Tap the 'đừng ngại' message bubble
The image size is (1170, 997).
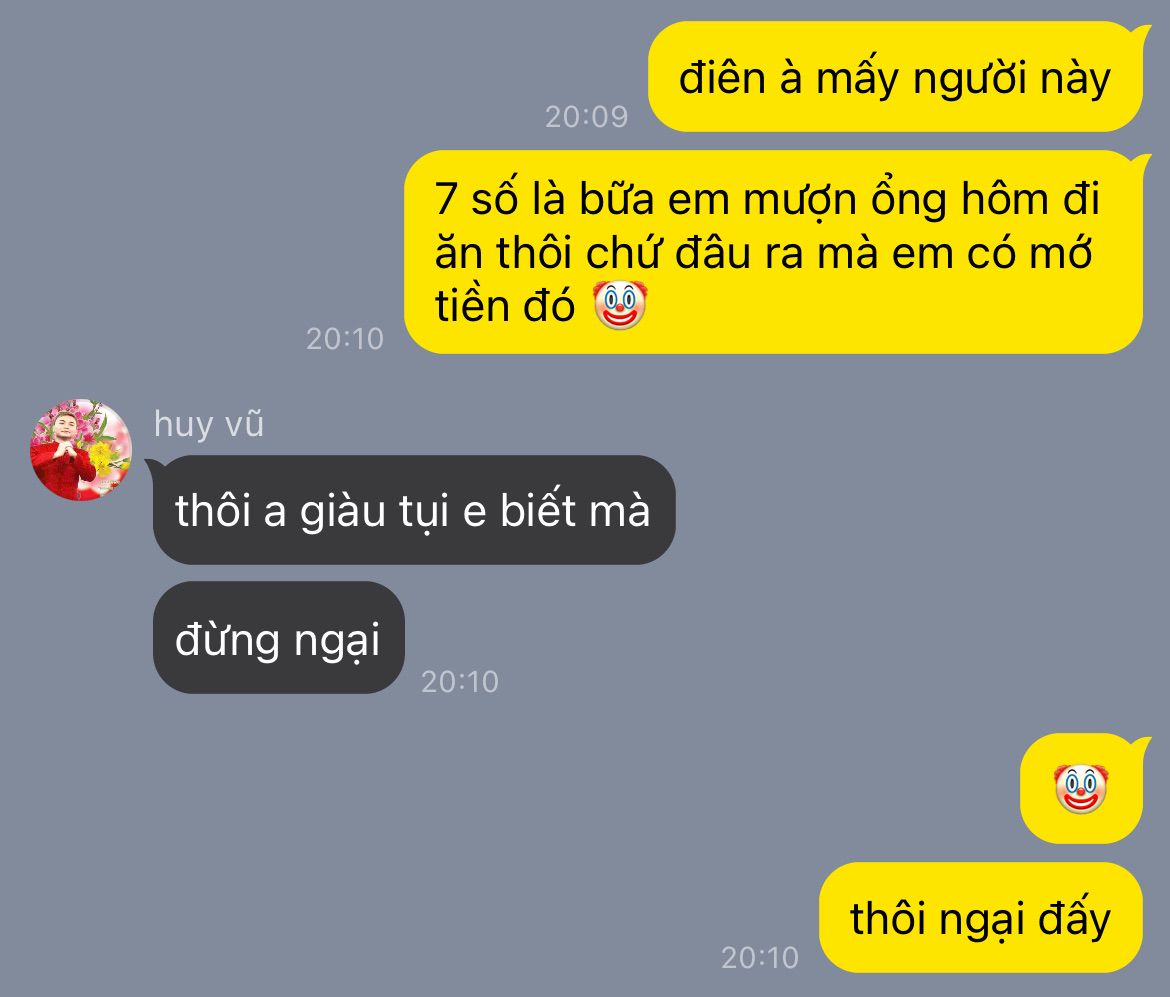278,638
